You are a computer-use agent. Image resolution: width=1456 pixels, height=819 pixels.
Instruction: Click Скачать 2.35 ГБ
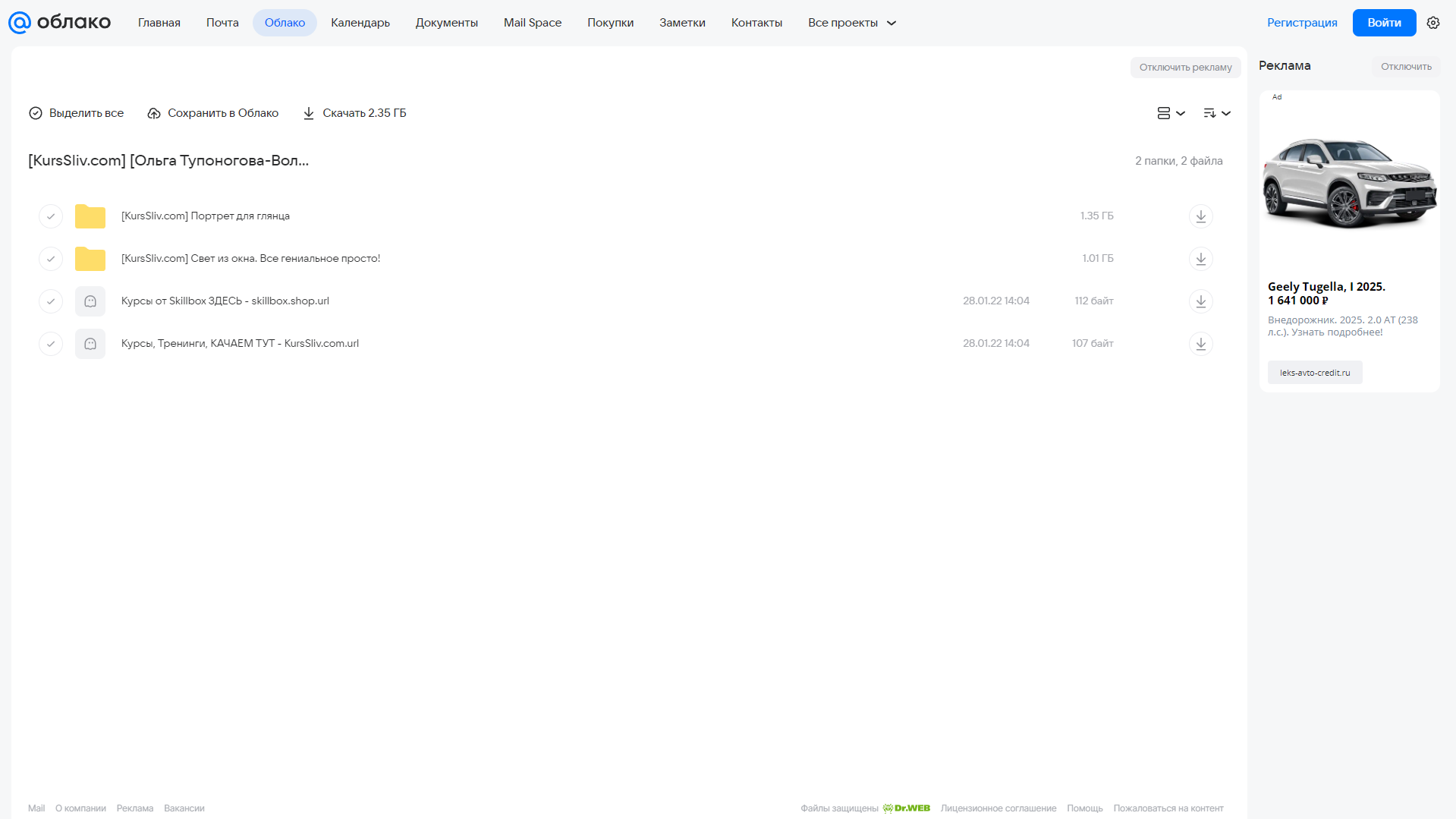coord(354,113)
